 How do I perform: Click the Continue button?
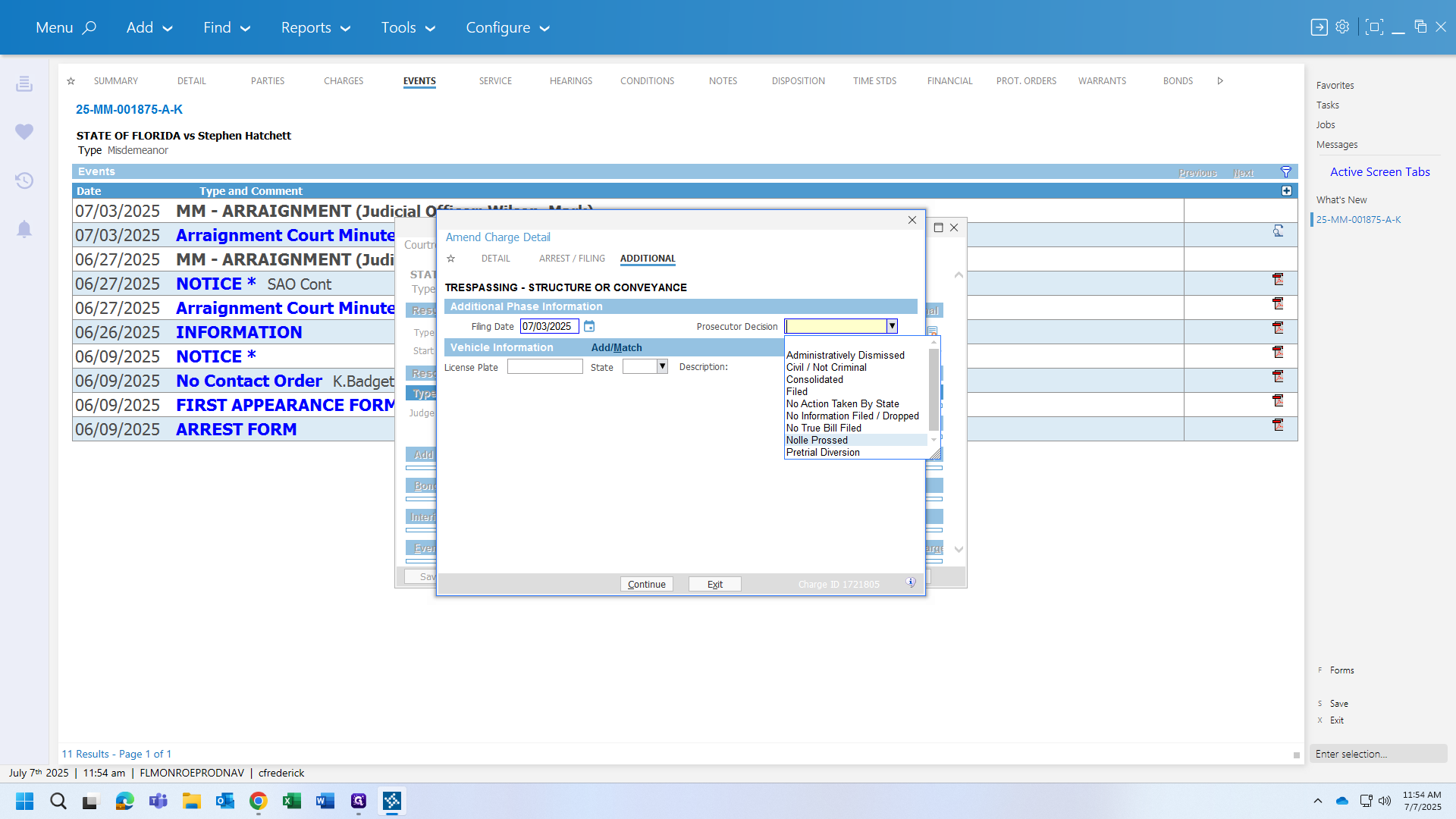[x=647, y=584]
